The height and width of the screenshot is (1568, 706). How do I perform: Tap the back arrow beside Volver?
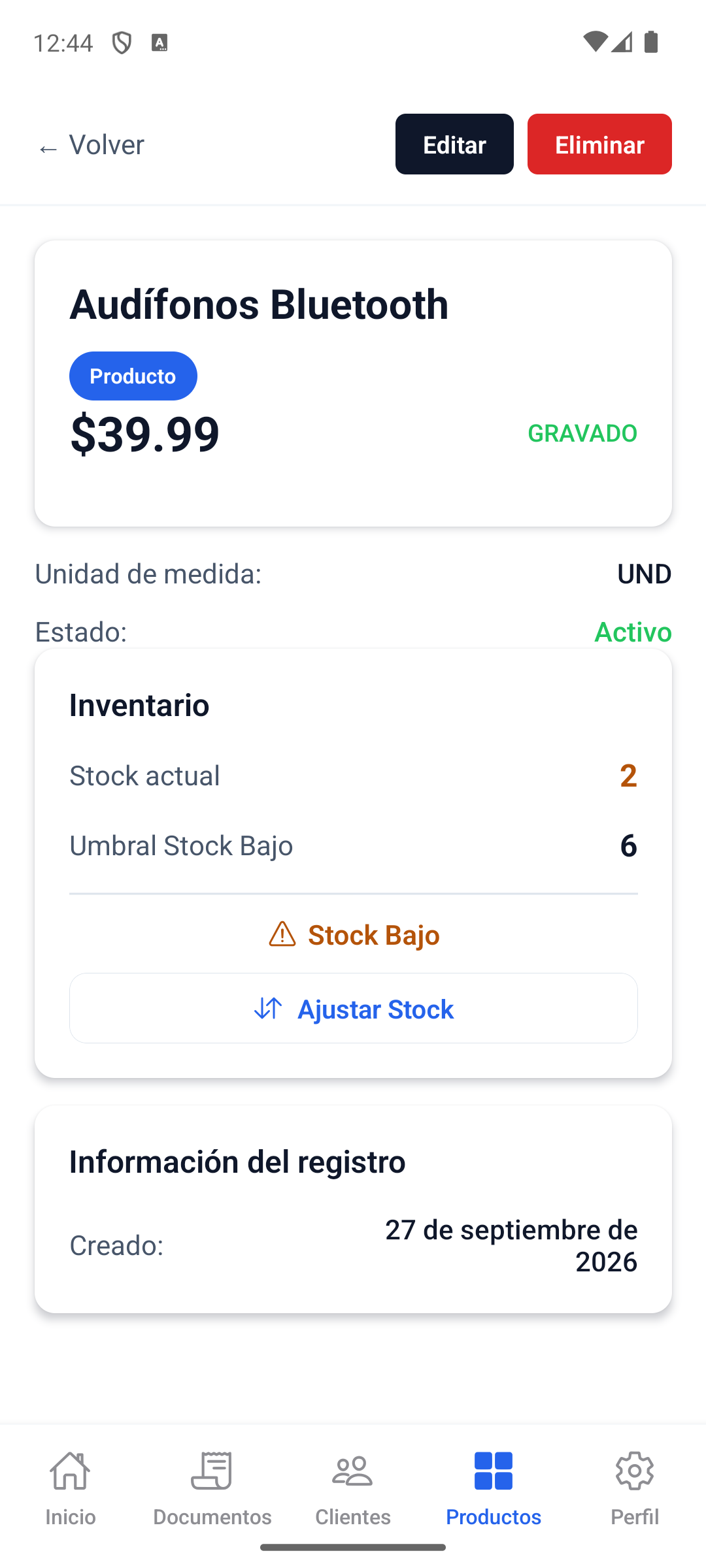pos(48,150)
